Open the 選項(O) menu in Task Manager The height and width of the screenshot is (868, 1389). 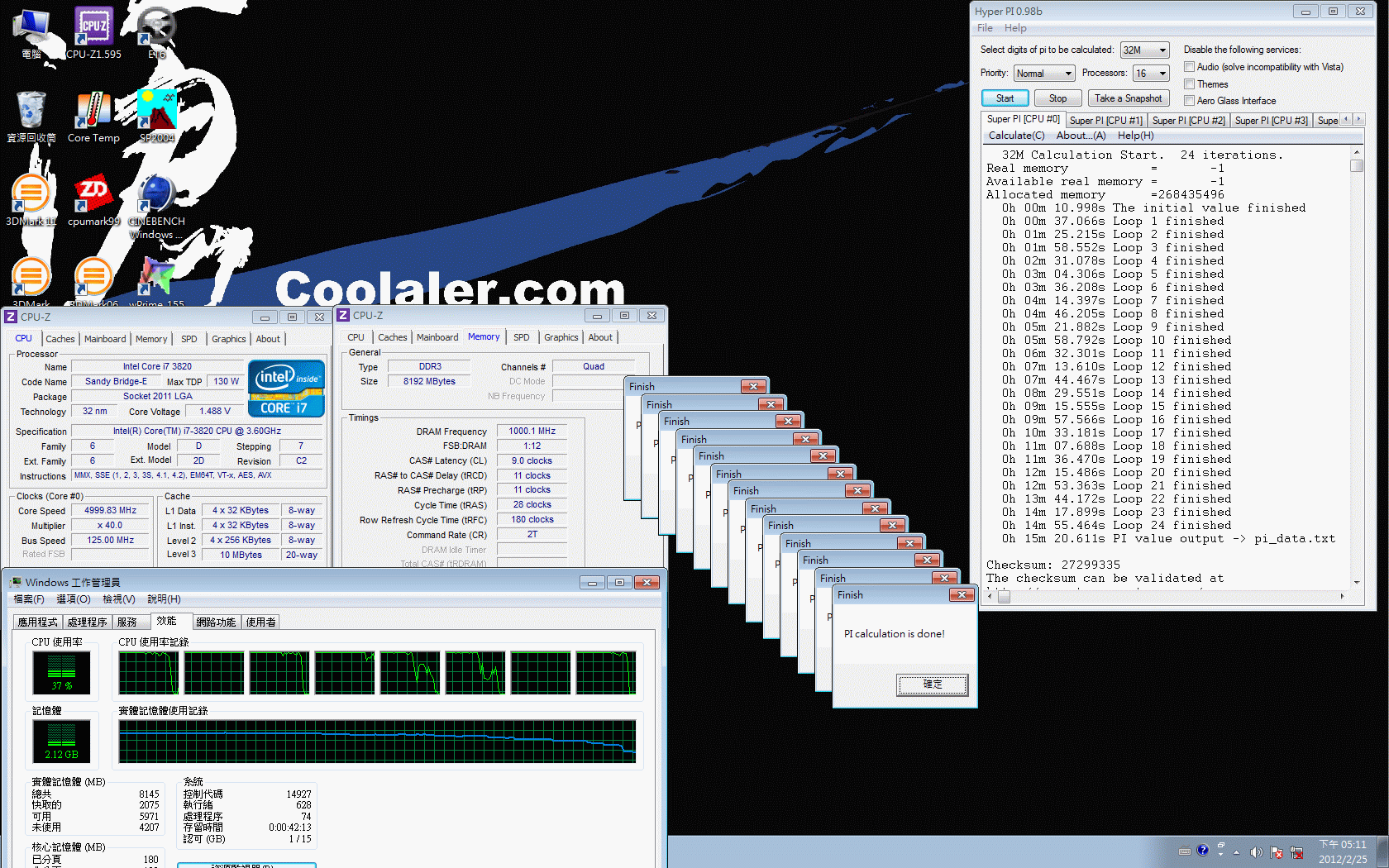(x=74, y=599)
